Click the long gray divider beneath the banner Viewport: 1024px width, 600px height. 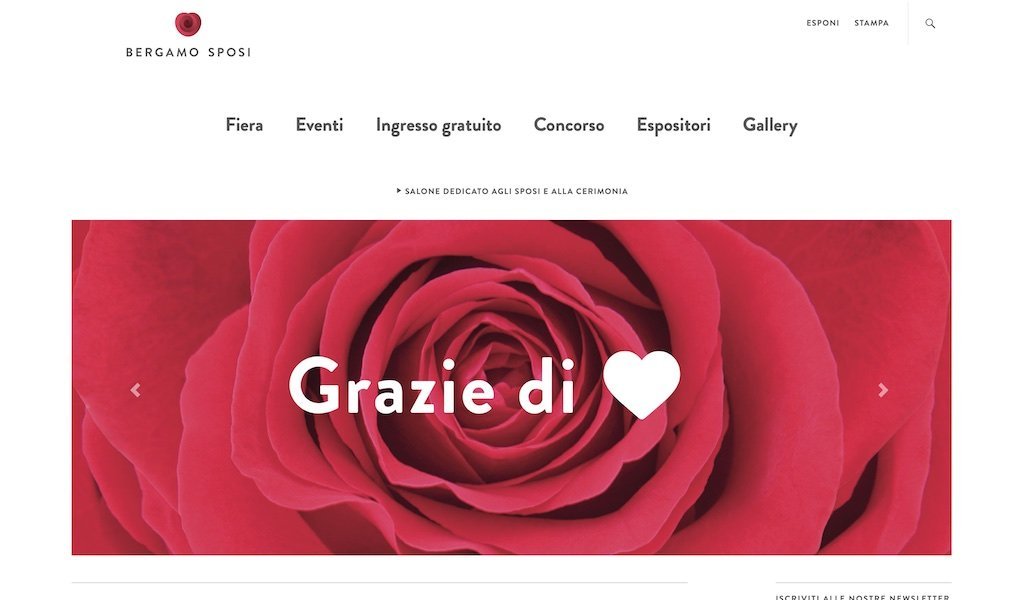point(379,582)
